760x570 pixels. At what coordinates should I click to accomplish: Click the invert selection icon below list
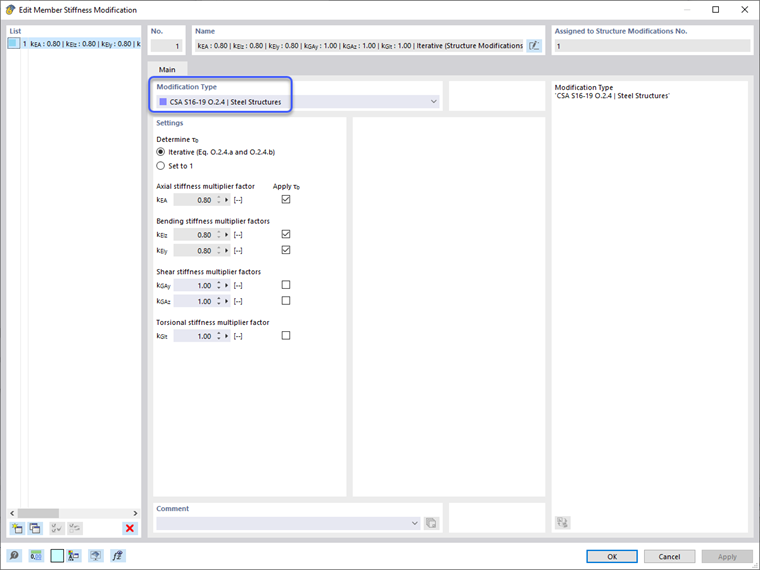(75, 528)
